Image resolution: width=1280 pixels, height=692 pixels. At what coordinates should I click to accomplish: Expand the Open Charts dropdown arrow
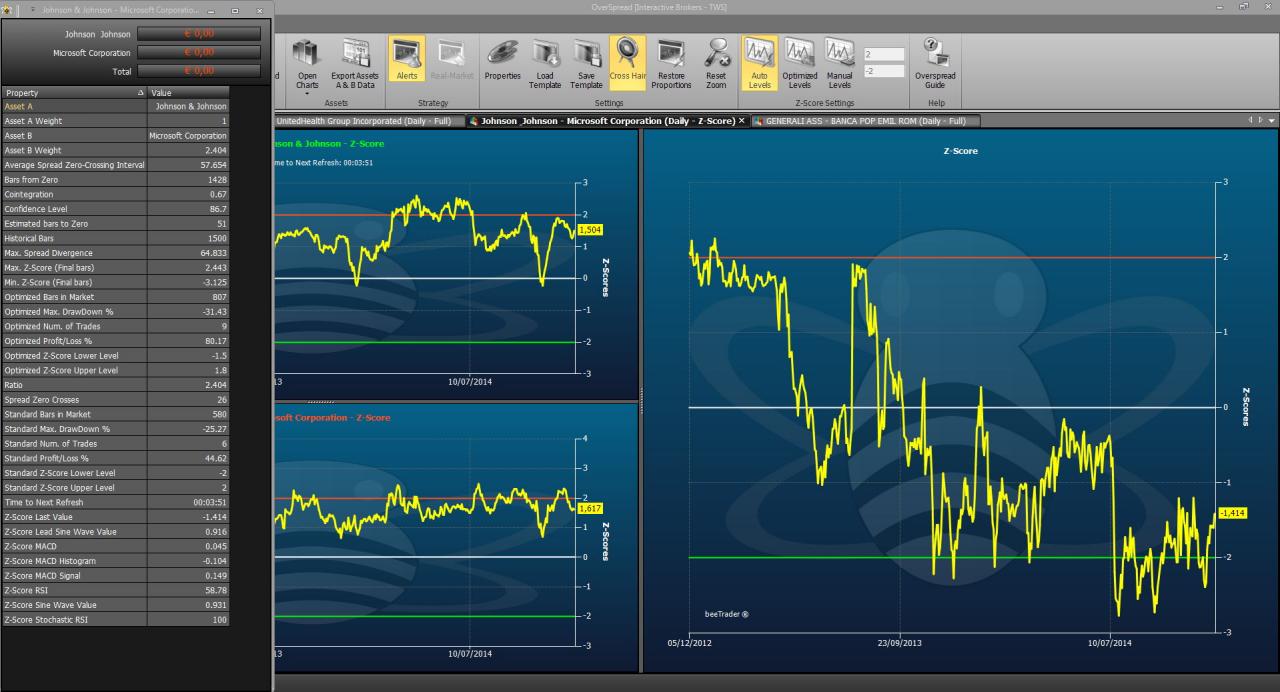[x=307, y=93]
